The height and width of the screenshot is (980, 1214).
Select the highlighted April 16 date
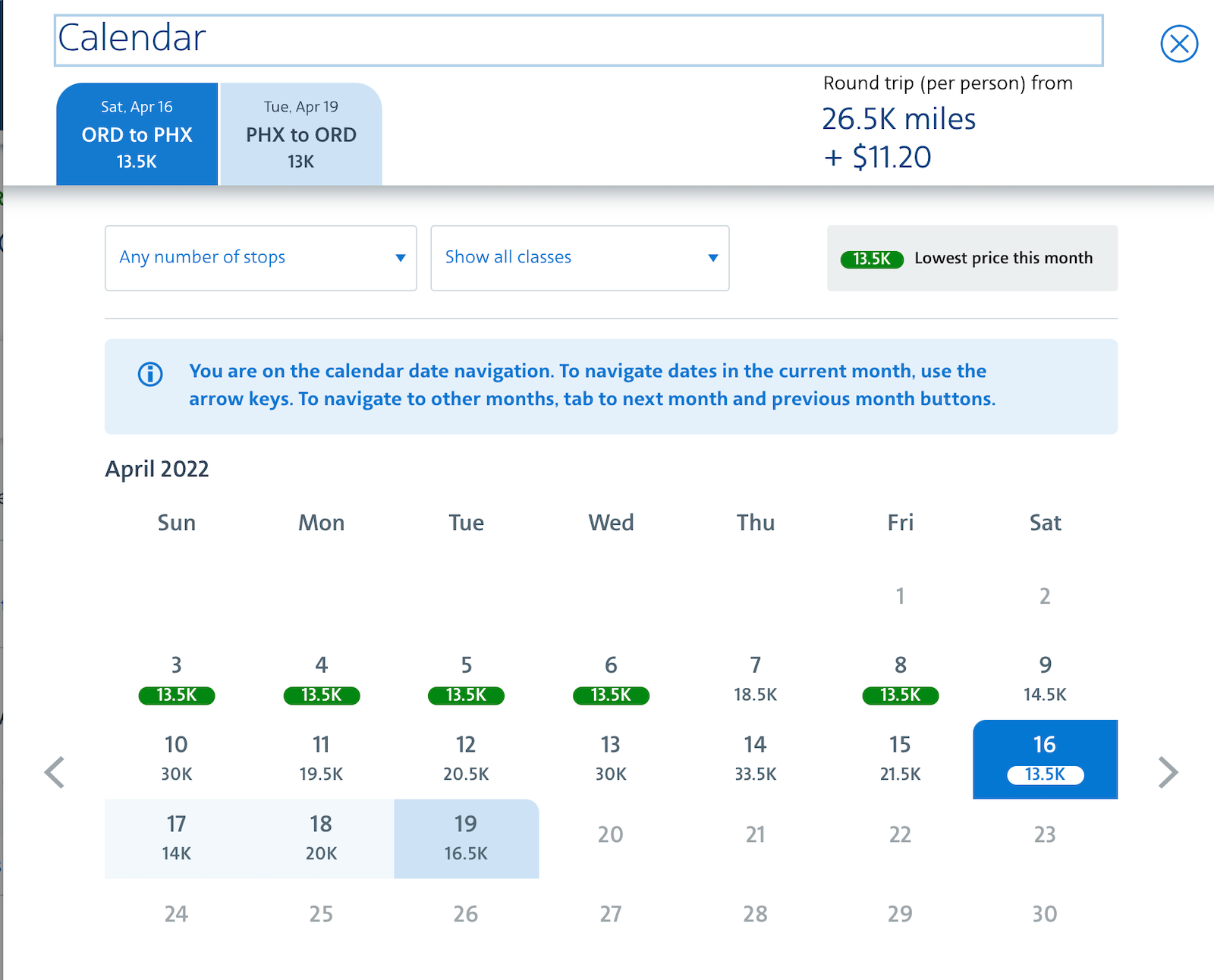(1045, 759)
